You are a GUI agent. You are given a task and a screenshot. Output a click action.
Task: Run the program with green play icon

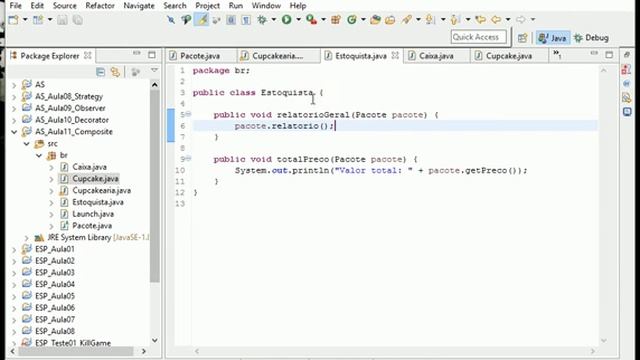(x=287, y=20)
